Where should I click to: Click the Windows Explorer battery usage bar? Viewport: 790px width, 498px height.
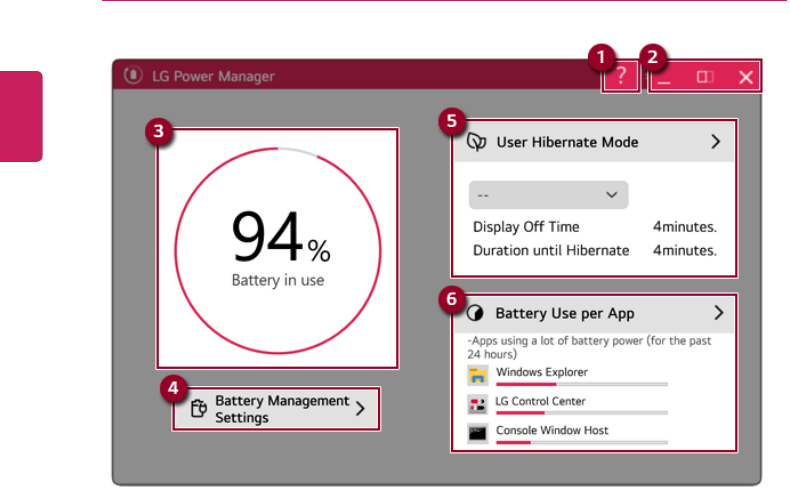(581, 383)
